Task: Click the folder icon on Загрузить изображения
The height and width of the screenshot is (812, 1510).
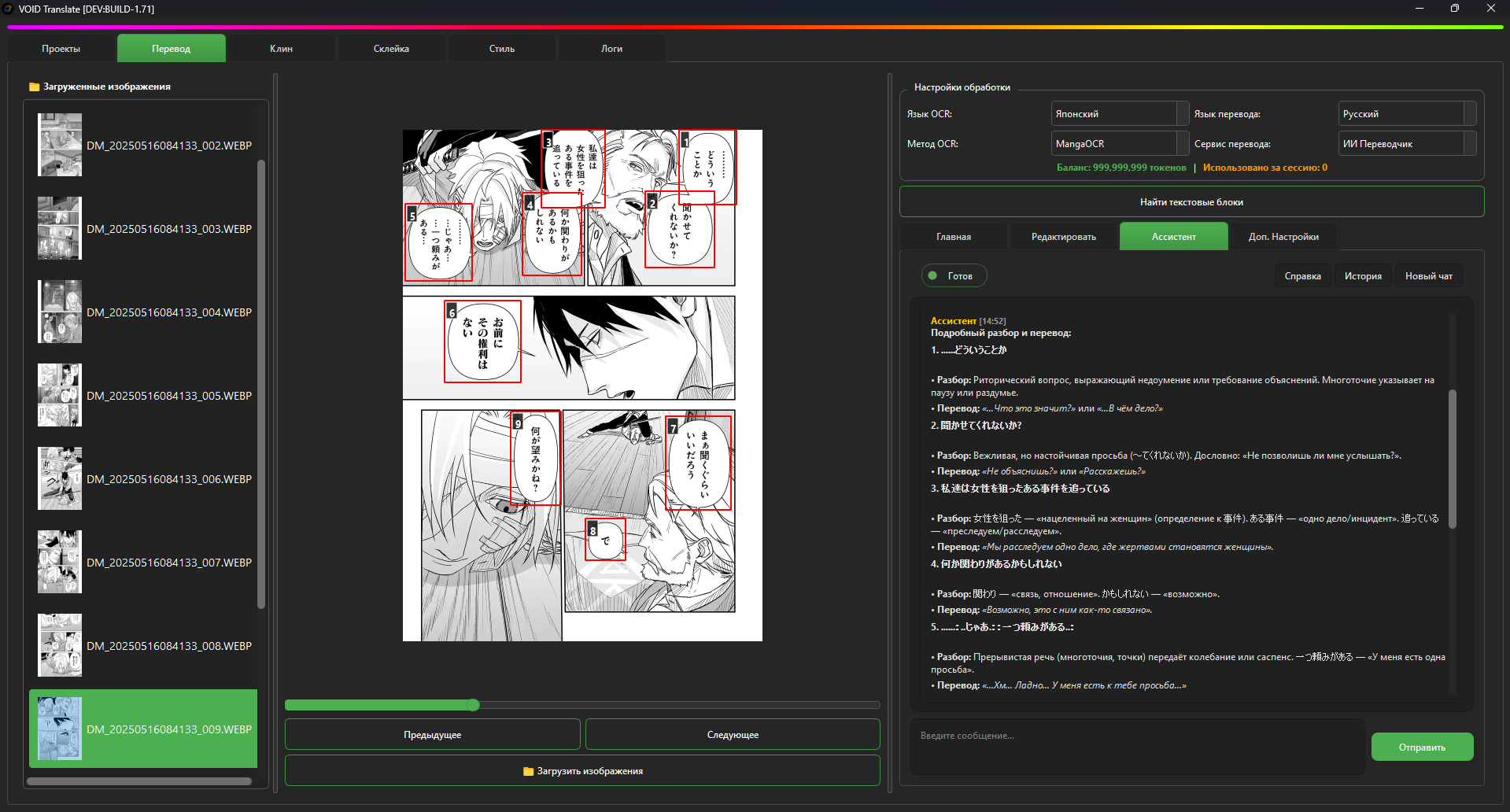Action: (x=528, y=771)
